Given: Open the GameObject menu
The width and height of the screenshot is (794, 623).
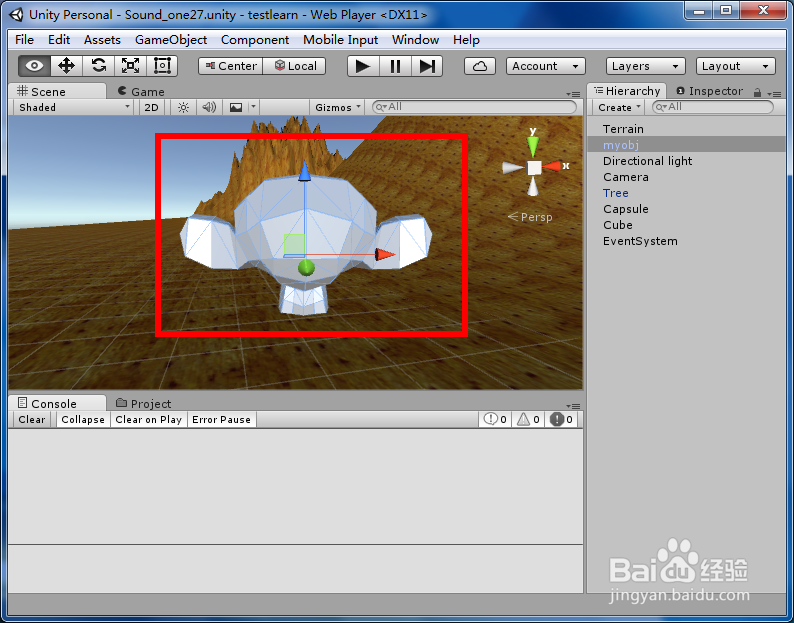Looking at the screenshot, I should pyautogui.click(x=171, y=40).
